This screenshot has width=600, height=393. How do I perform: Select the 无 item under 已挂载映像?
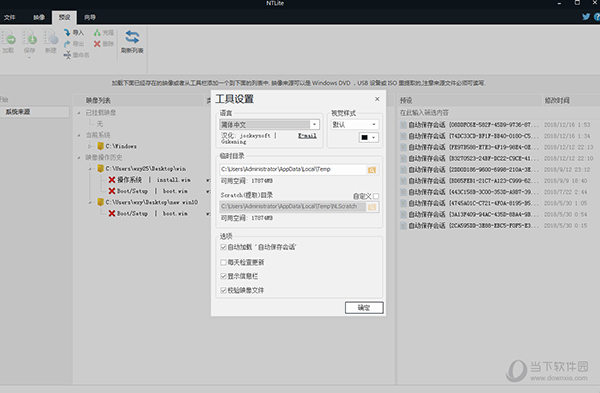[x=99, y=124]
